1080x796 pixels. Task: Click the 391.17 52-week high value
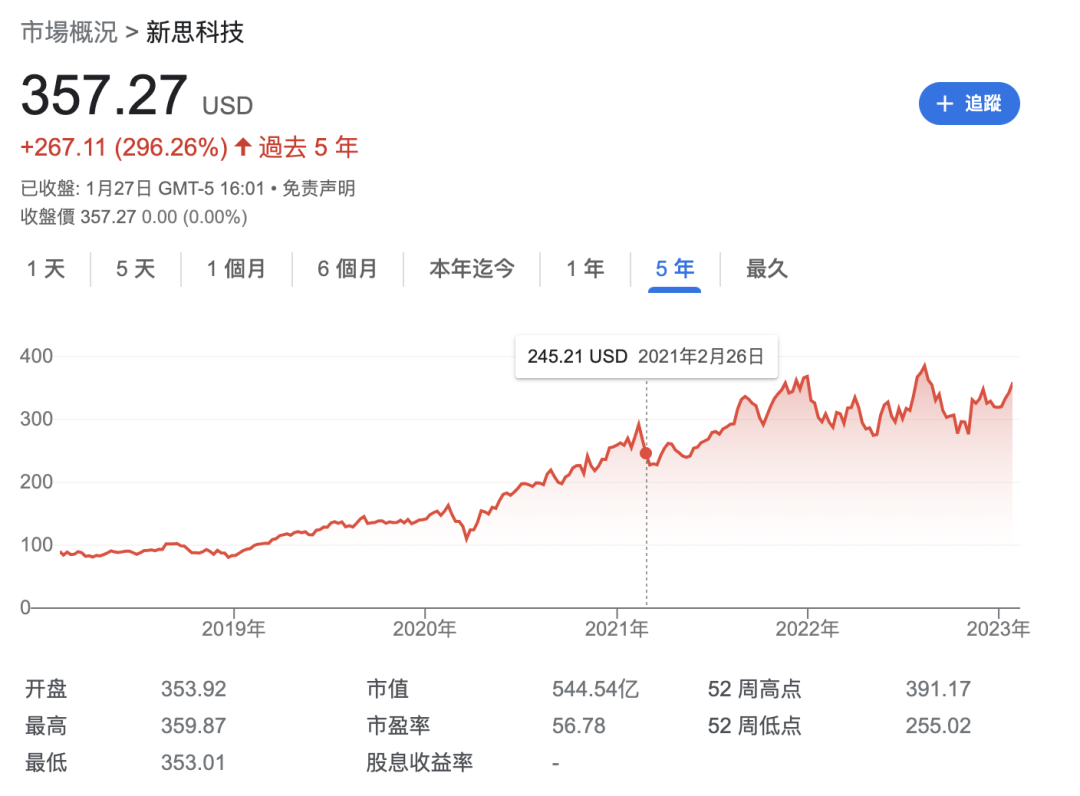click(938, 689)
